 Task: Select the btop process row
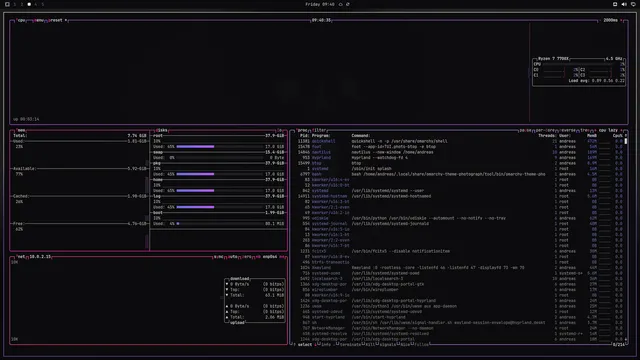coord(459,163)
